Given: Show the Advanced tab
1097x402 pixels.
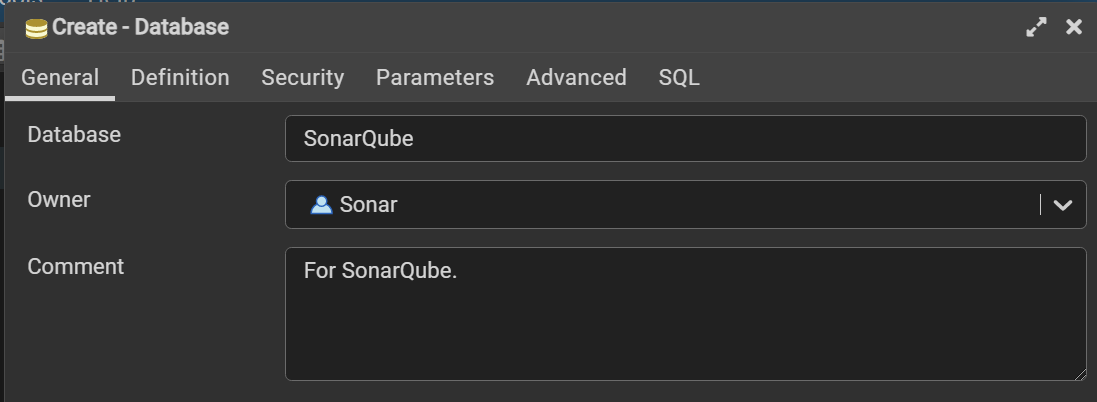Looking at the screenshot, I should (576, 78).
